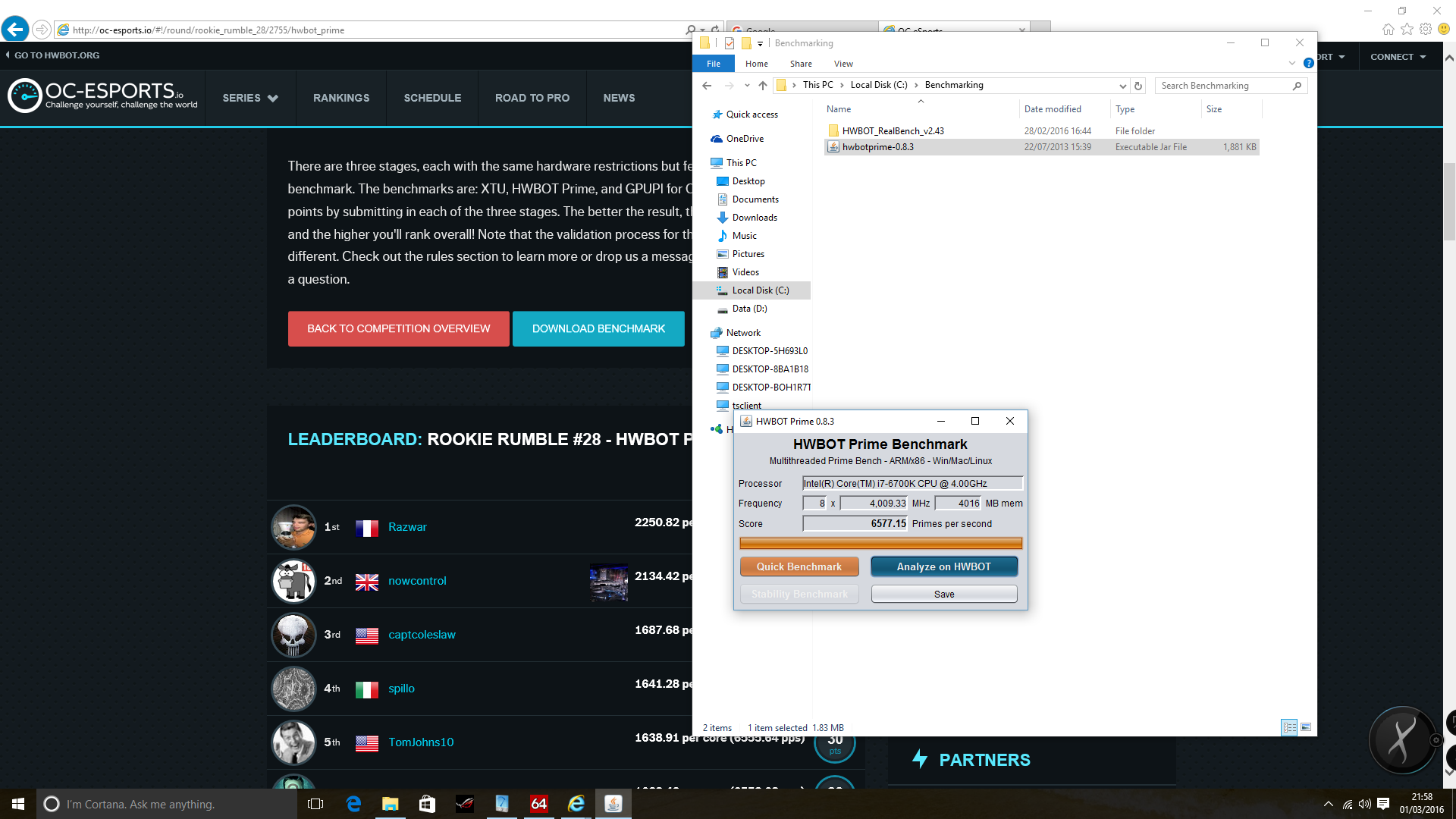Select the HWBOT_RealBench_v2.43 folder

click(1041, 131)
